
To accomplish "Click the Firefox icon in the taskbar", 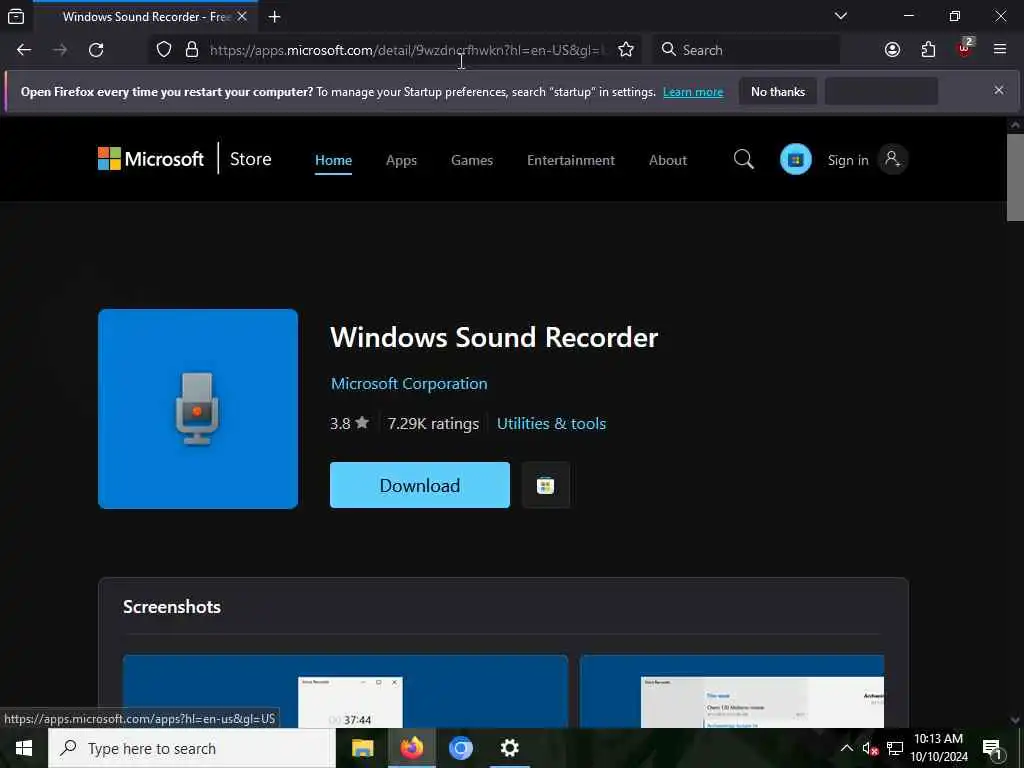I will point(411,748).
